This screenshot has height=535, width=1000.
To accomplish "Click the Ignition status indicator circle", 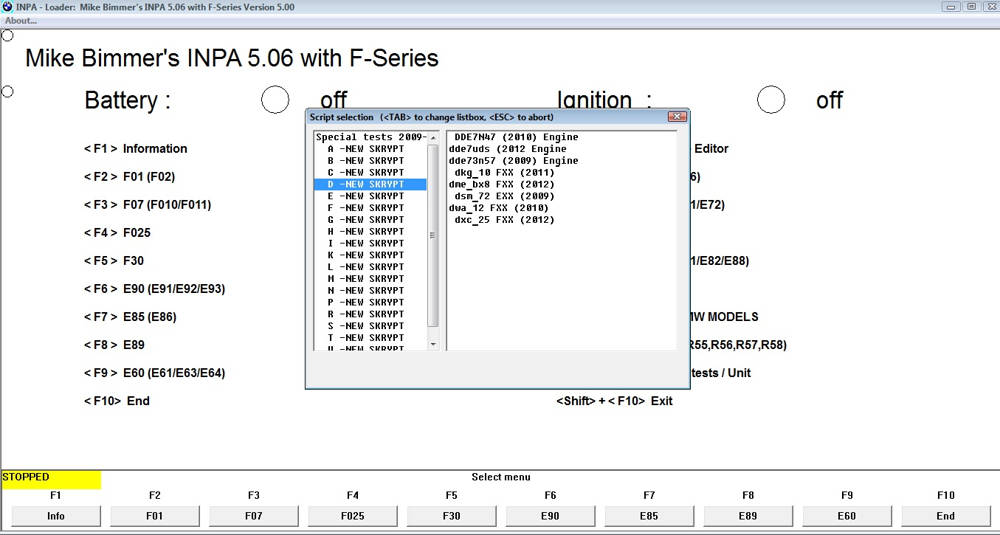I will [770, 100].
